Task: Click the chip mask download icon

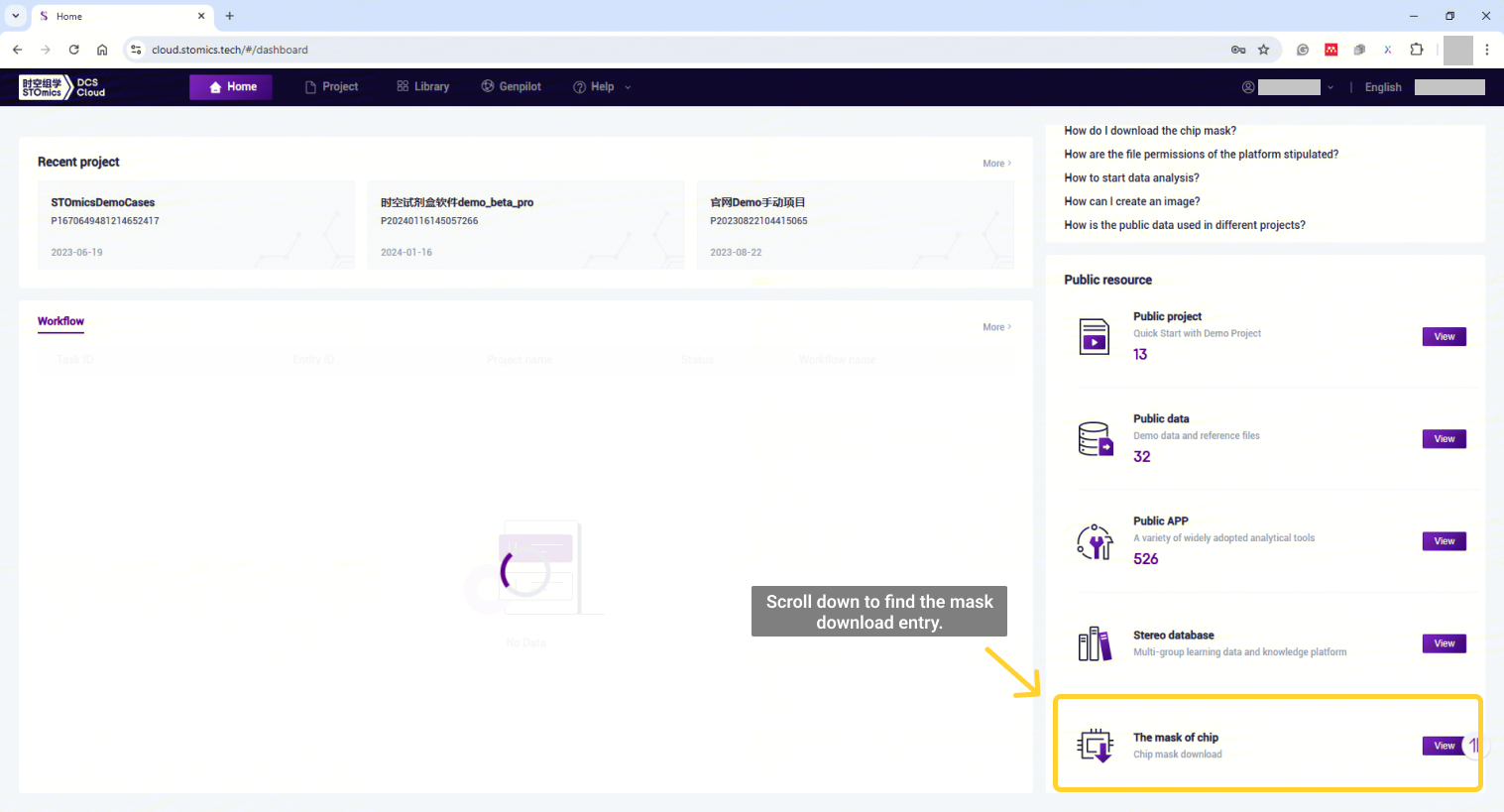Action: coord(1095,746)
